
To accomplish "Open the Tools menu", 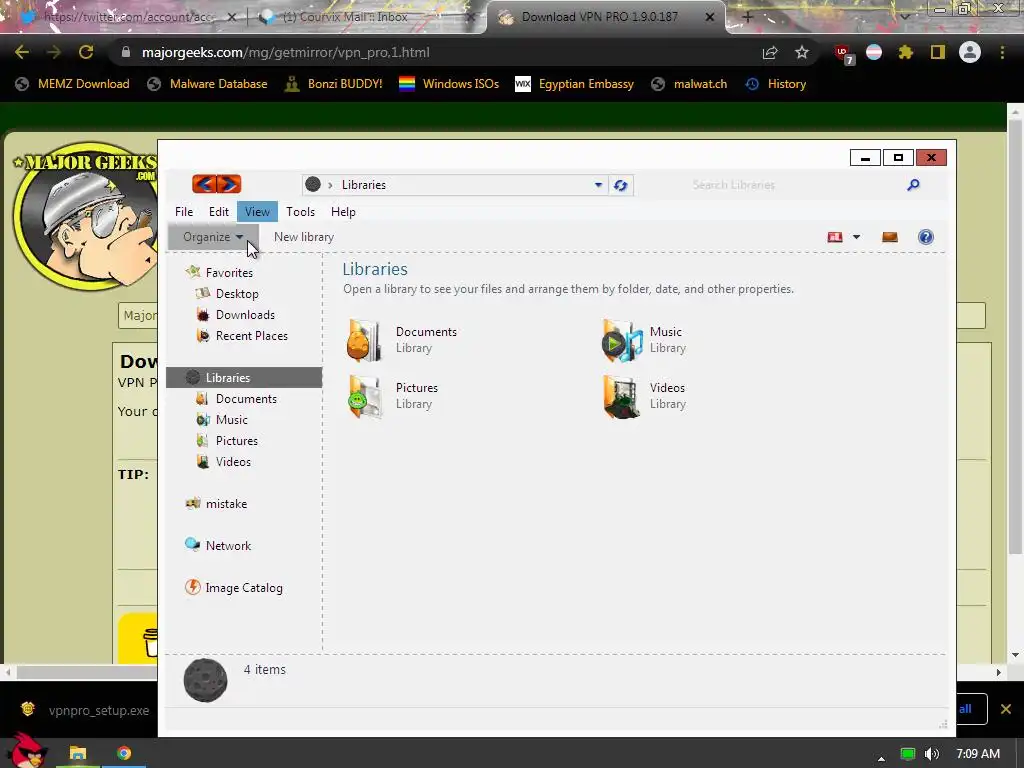I will click(300, 212).
